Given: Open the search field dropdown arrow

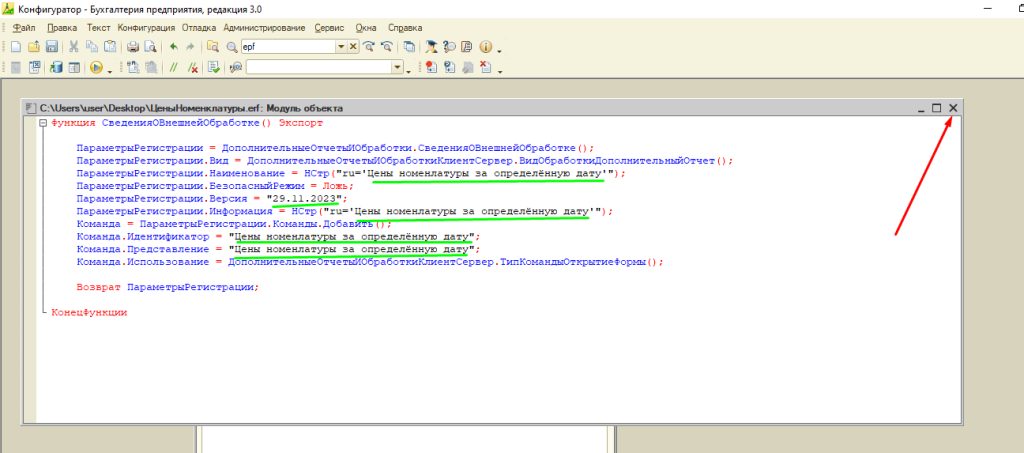Looking at the screenshot, I should [341, 47].
